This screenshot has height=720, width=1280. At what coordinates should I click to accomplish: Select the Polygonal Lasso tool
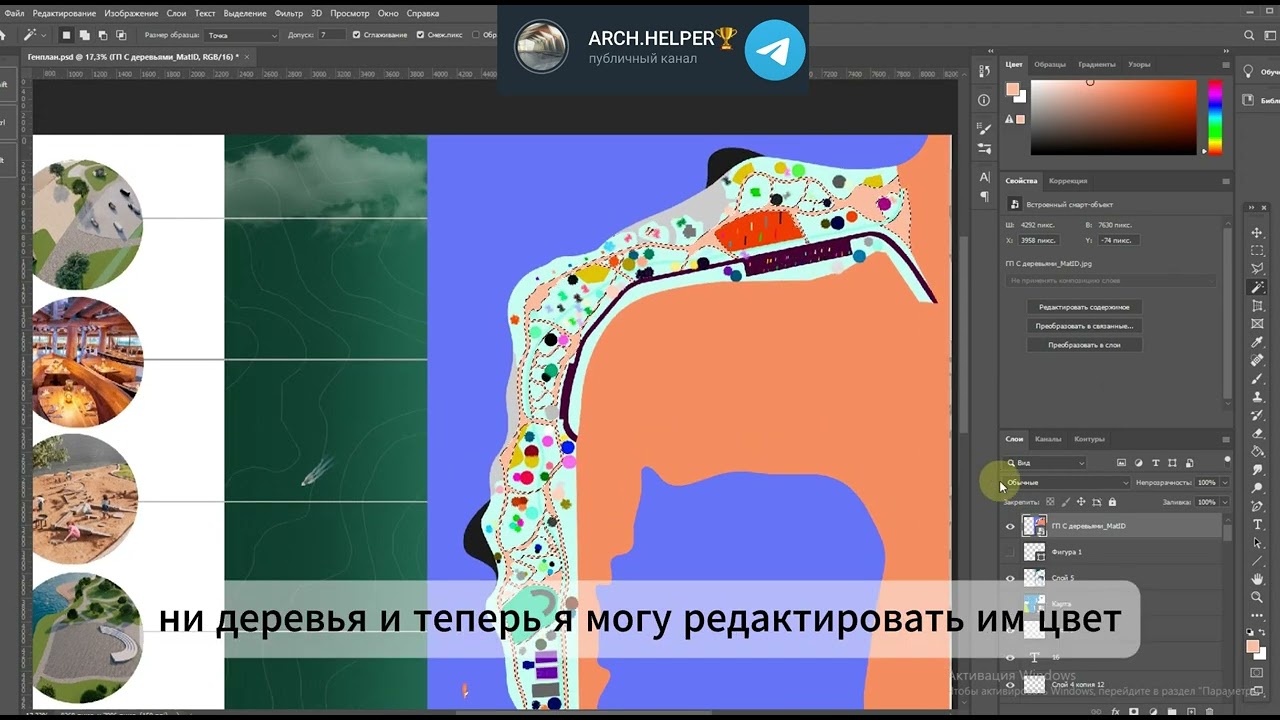pos(1257,268)
